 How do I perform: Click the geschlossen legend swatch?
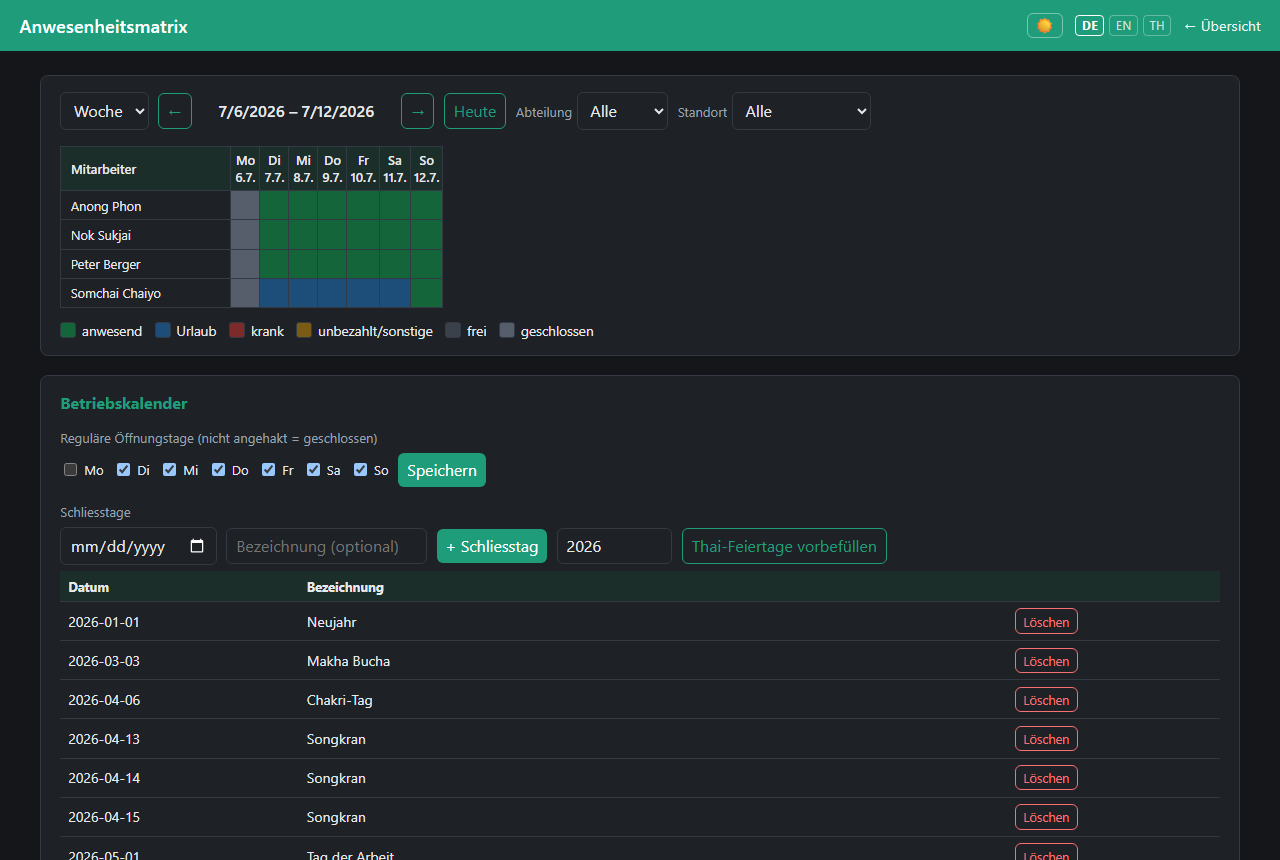point(507,330)
